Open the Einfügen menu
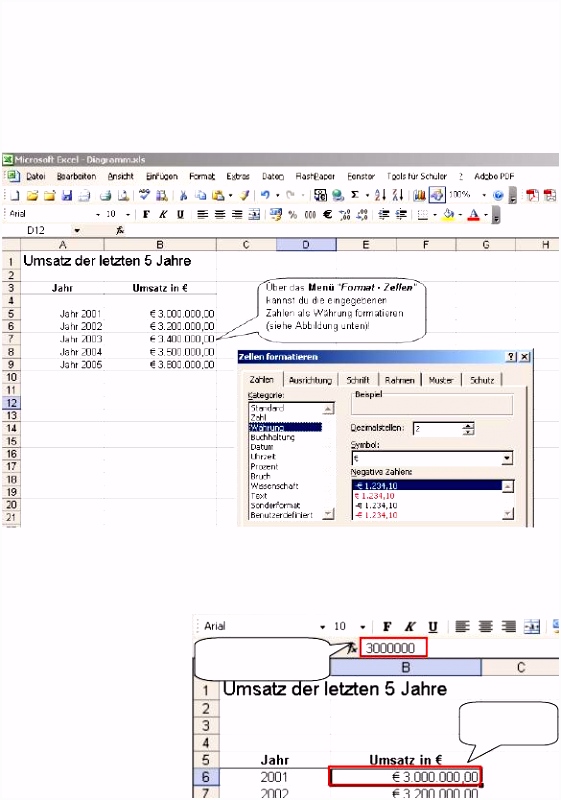This screenshot has height=800, width=561. [162, 177]
